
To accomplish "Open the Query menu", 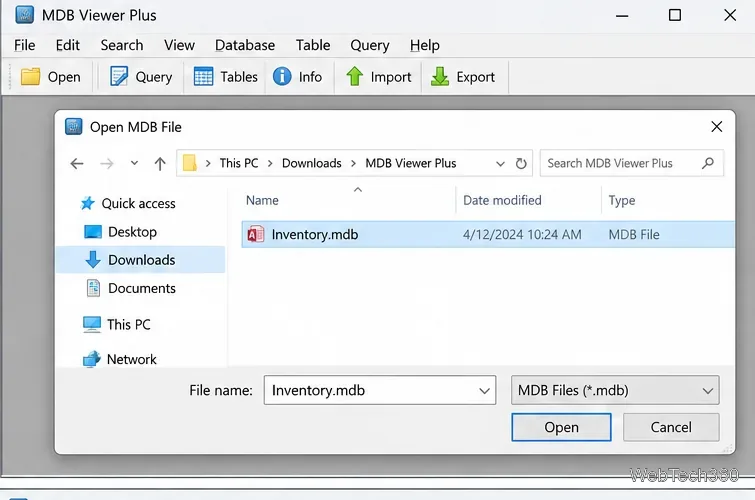I will [370, 45].
